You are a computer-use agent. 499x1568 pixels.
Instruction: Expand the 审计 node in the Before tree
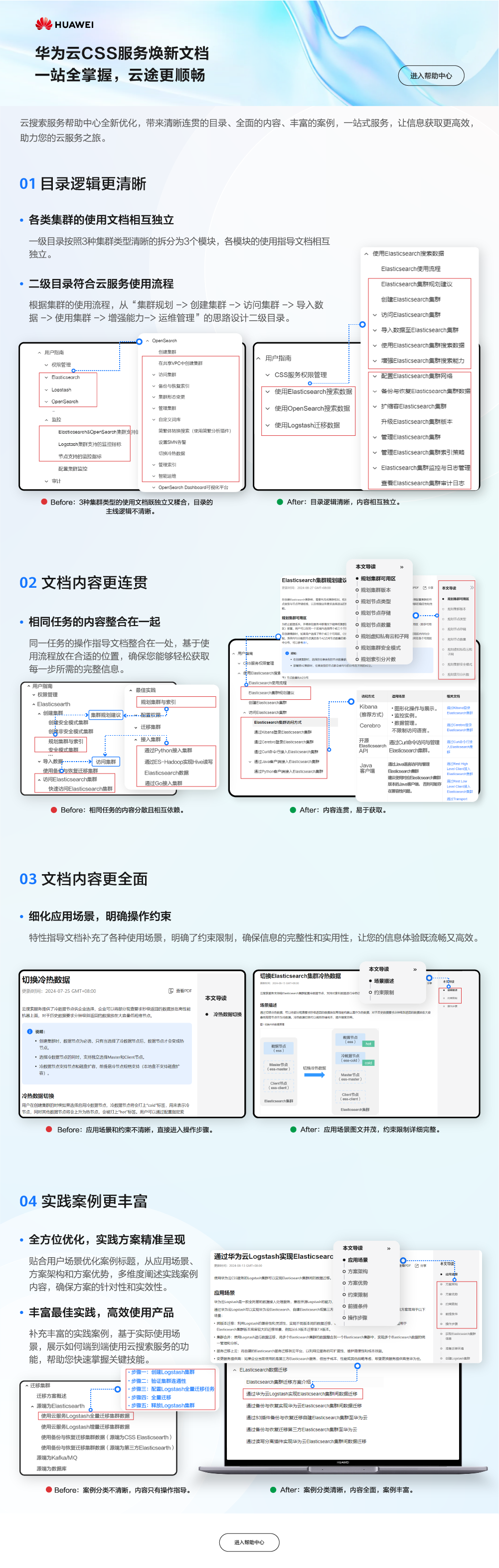[x=46, y=481]
